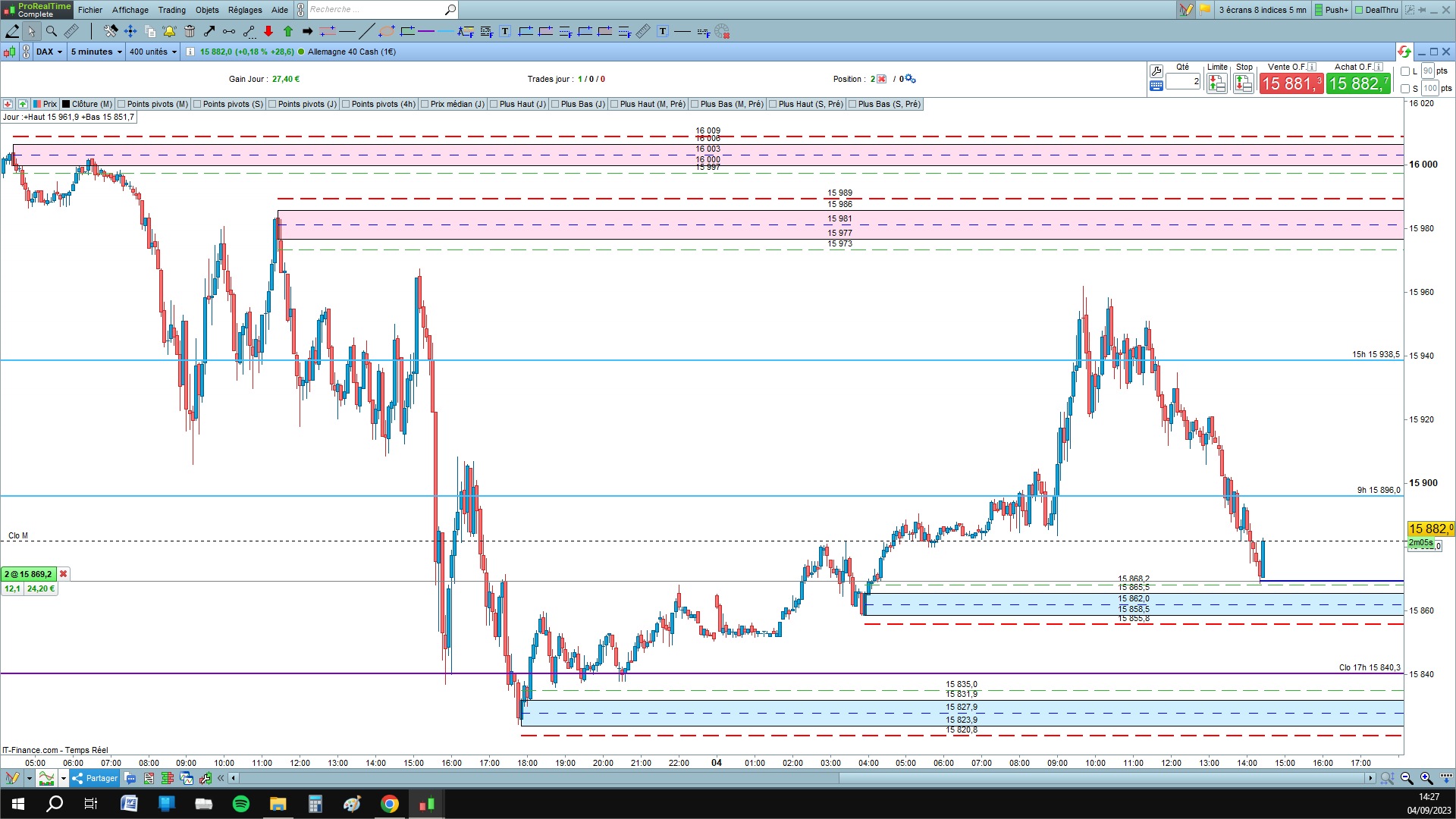This screenshot has width=1456, height=819.
Task: Select the pencil drawing tool
Action: [x=12, y=31]
